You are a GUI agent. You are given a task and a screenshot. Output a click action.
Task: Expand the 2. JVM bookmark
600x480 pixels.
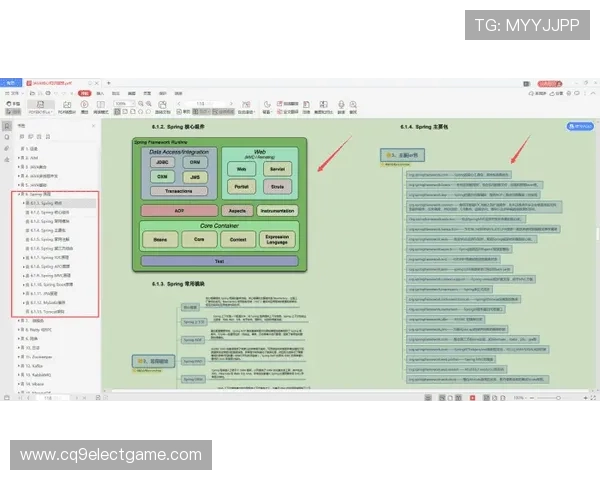click(x=18, y=158)
